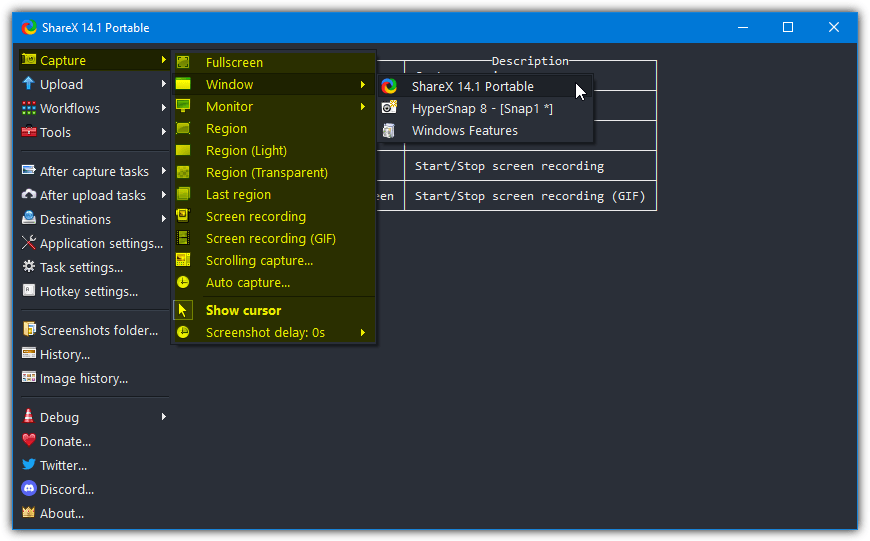
Task: Open Hotkey settings...
Action: [x=93, y=291]
